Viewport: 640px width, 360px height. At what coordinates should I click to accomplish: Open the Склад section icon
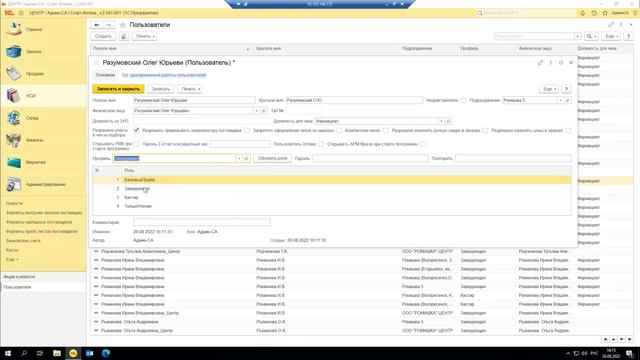[x=13, y=118]
